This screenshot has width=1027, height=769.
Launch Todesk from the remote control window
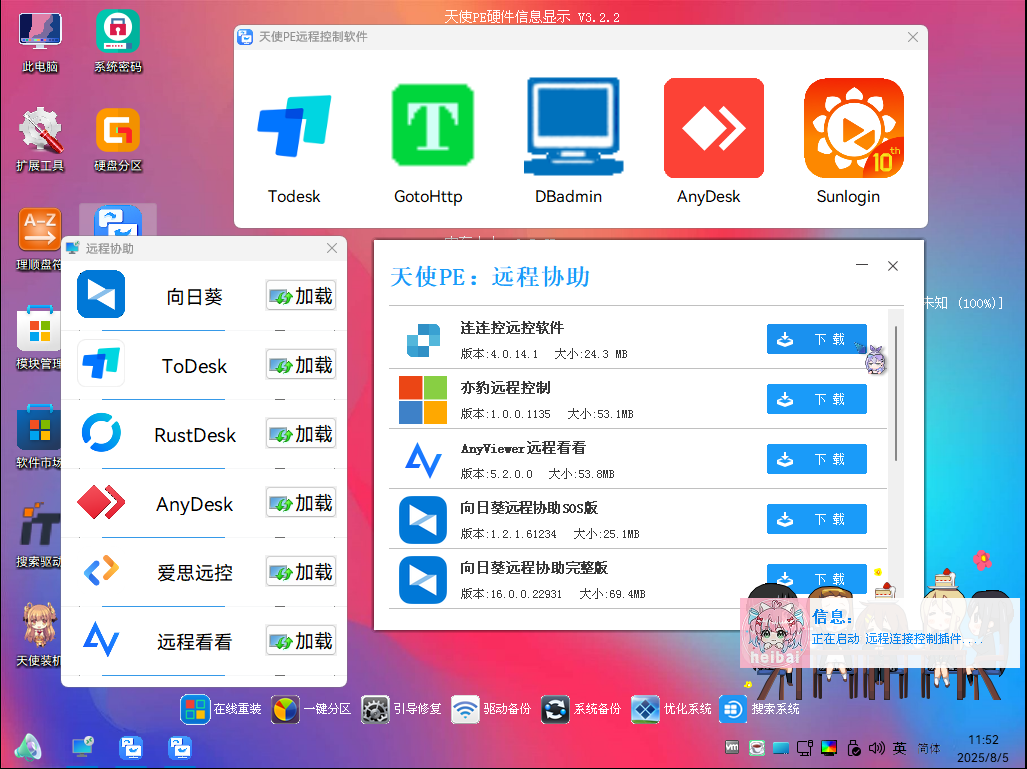[293, 127]
